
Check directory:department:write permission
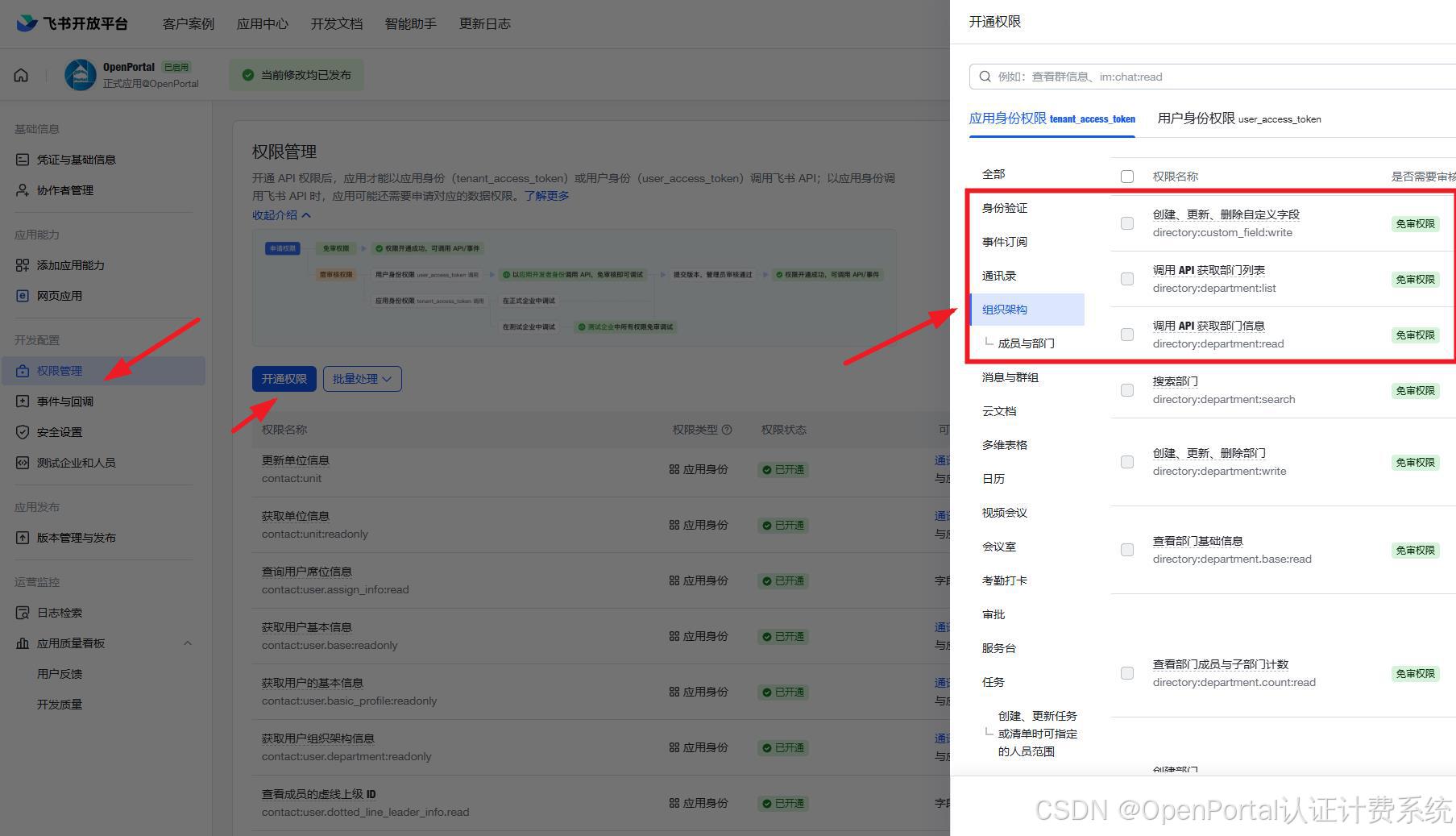(1127, 462)
